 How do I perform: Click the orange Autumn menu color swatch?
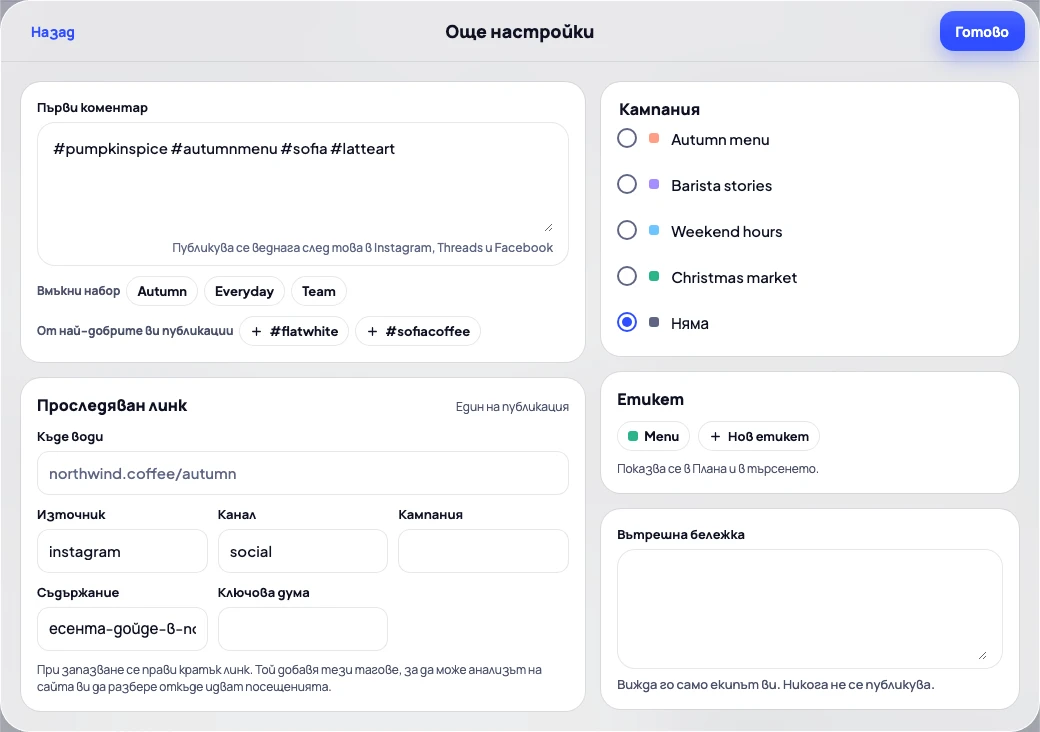coord(654,139)
